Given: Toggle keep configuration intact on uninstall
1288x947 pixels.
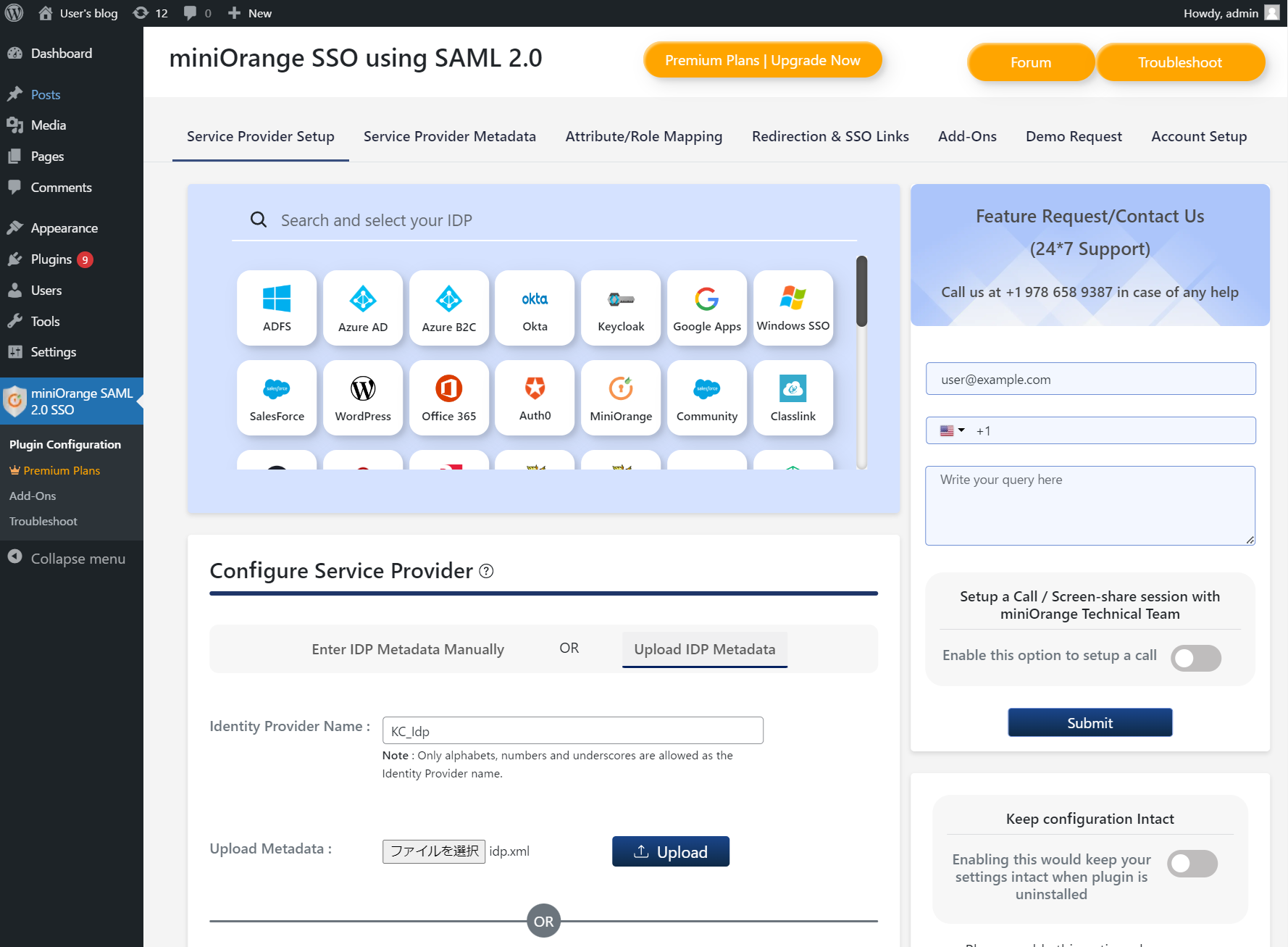Looking at the screenshot, I should (x=1192, y=864).
